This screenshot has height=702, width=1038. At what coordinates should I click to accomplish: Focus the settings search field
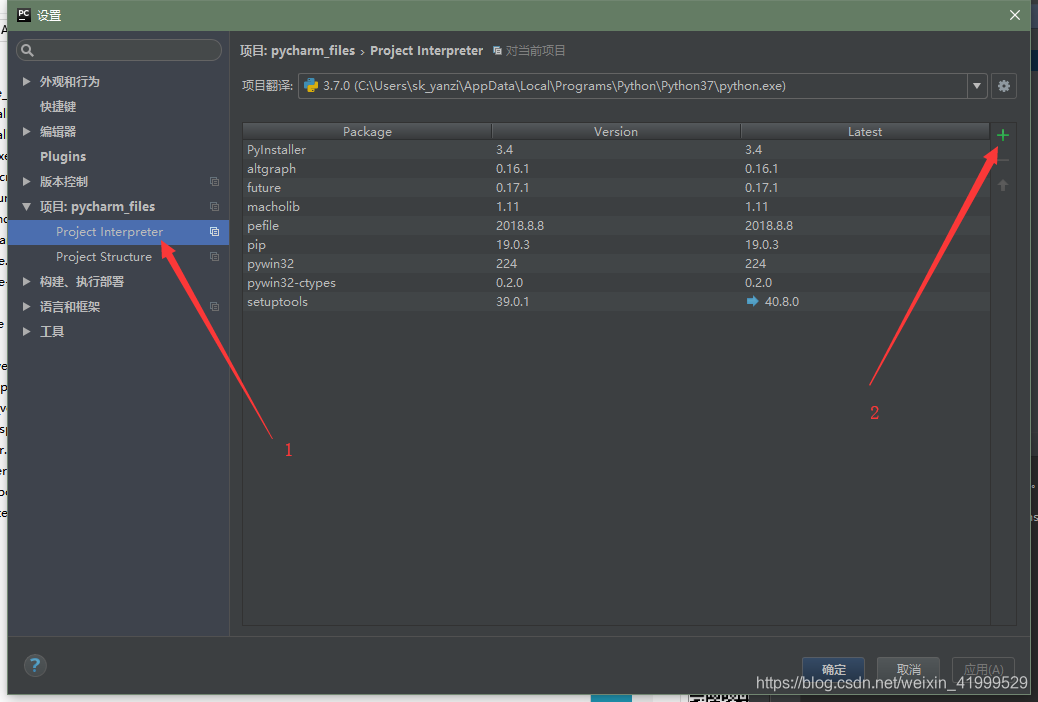coord(119,50)
